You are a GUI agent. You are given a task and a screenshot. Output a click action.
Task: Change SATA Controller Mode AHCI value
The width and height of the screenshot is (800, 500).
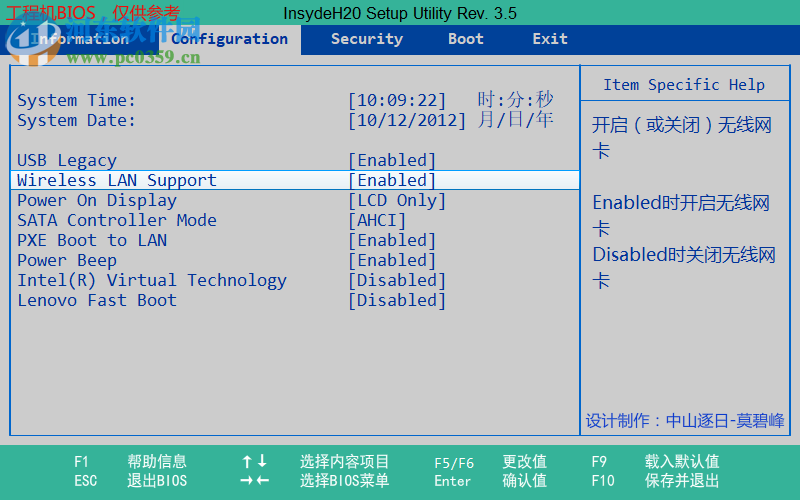(x=377, y=220)
